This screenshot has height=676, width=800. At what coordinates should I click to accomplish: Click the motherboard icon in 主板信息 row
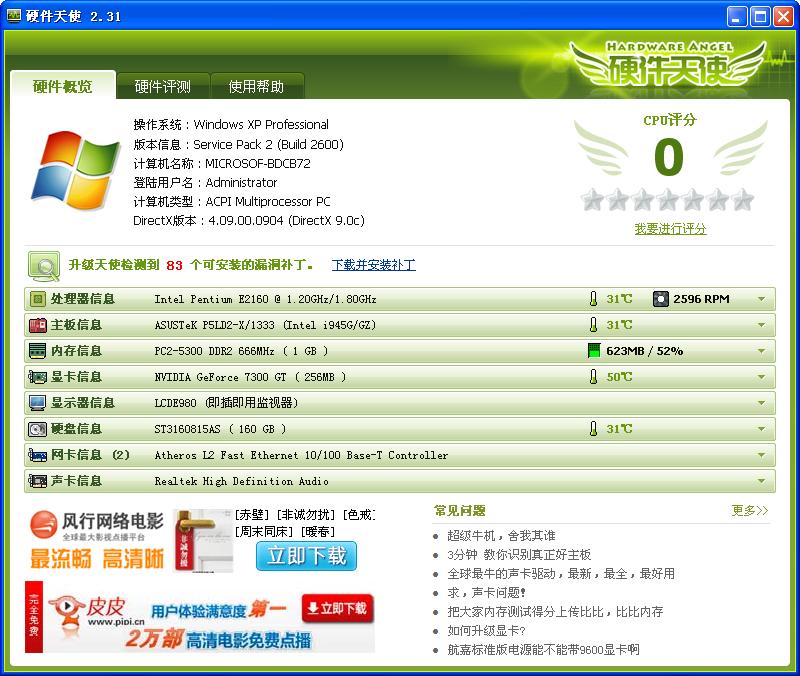click(x=37, y=325)
